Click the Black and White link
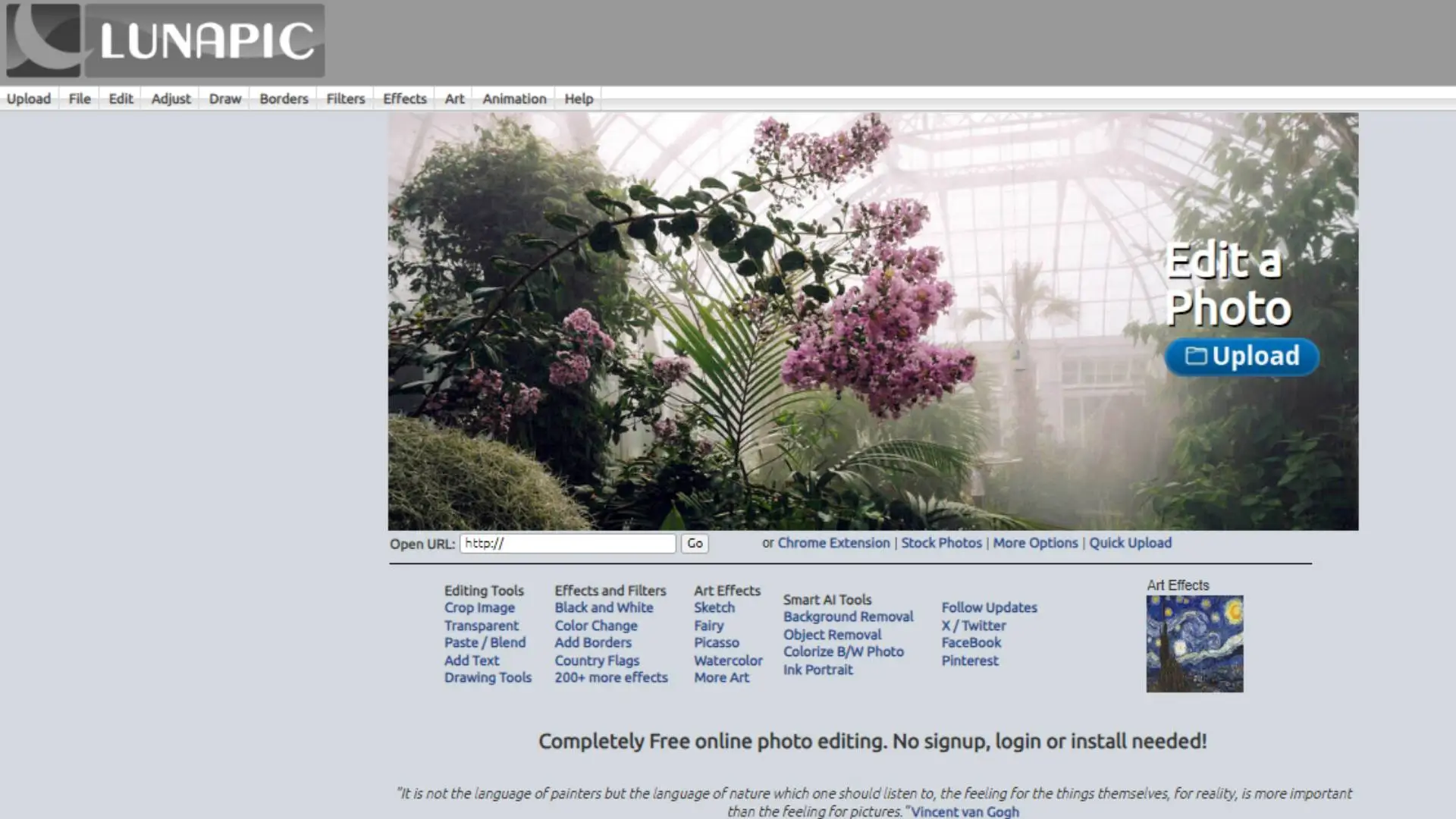This screenshot has width=1456, height=819. (604, 607)
